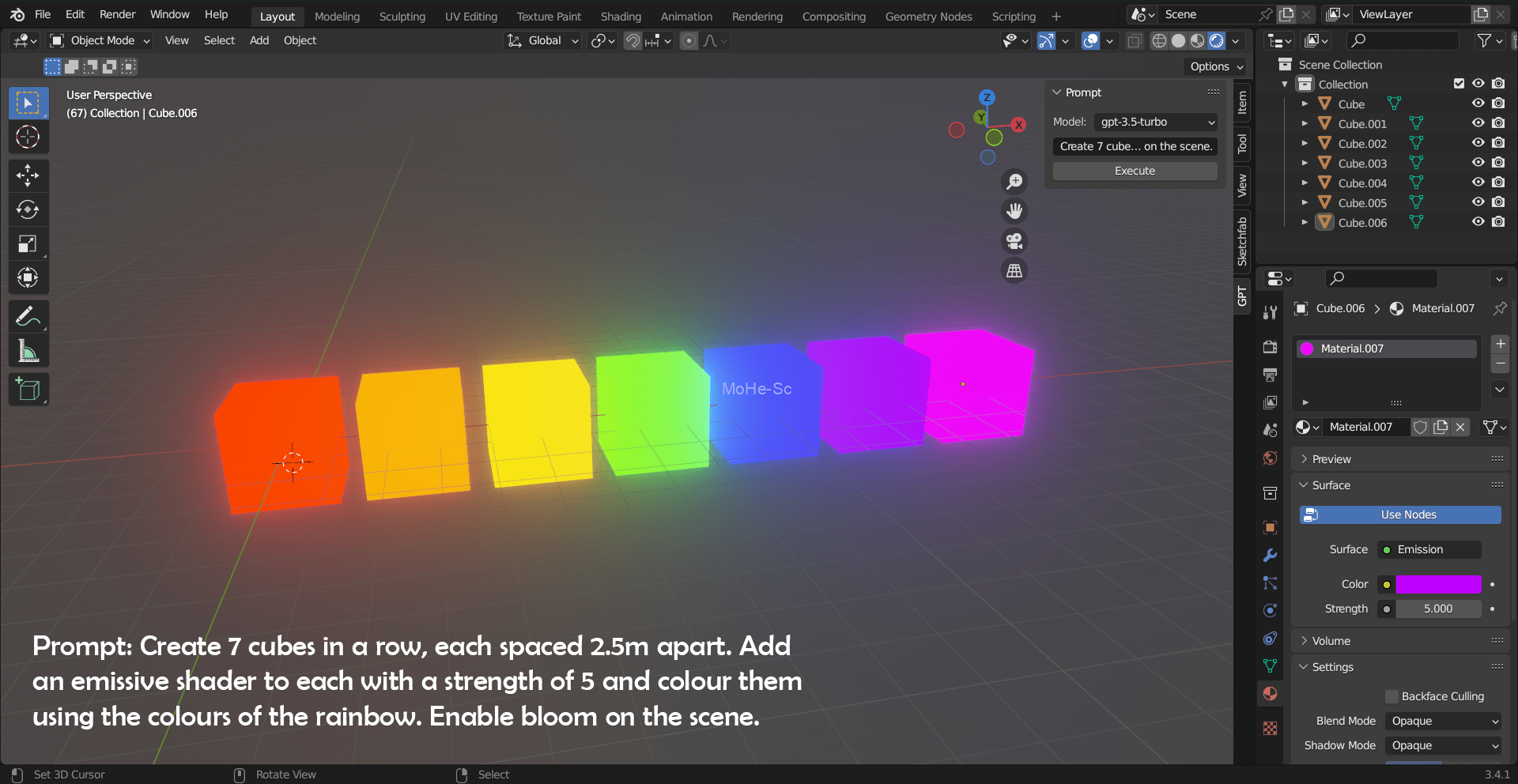Select the Measure tool
The image size is (1518, 784).
click(28, 351)
